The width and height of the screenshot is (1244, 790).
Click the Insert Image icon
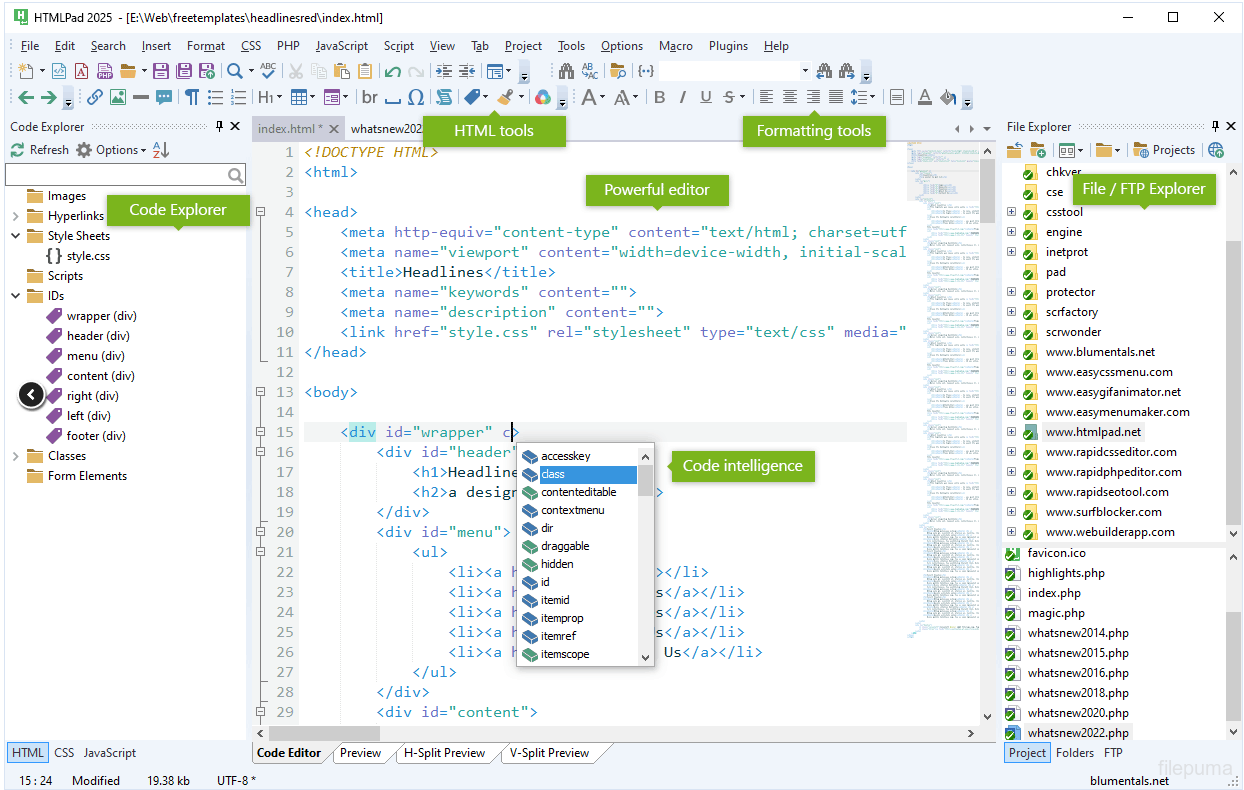point(118,97)
